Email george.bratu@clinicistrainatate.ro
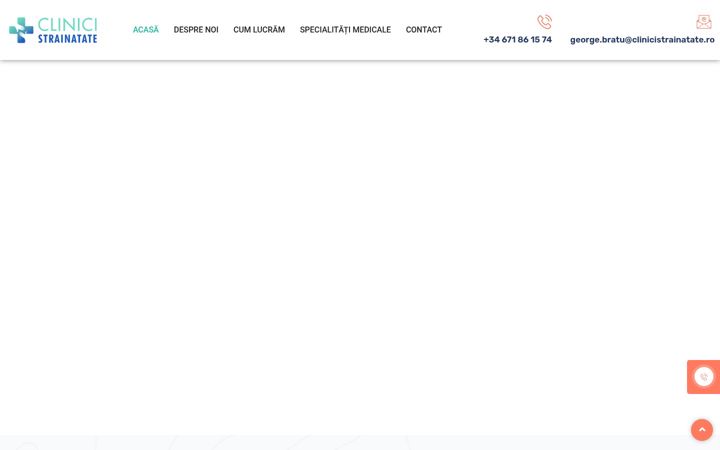Viewport: 720px width, 450px height. tap(642, 40)
